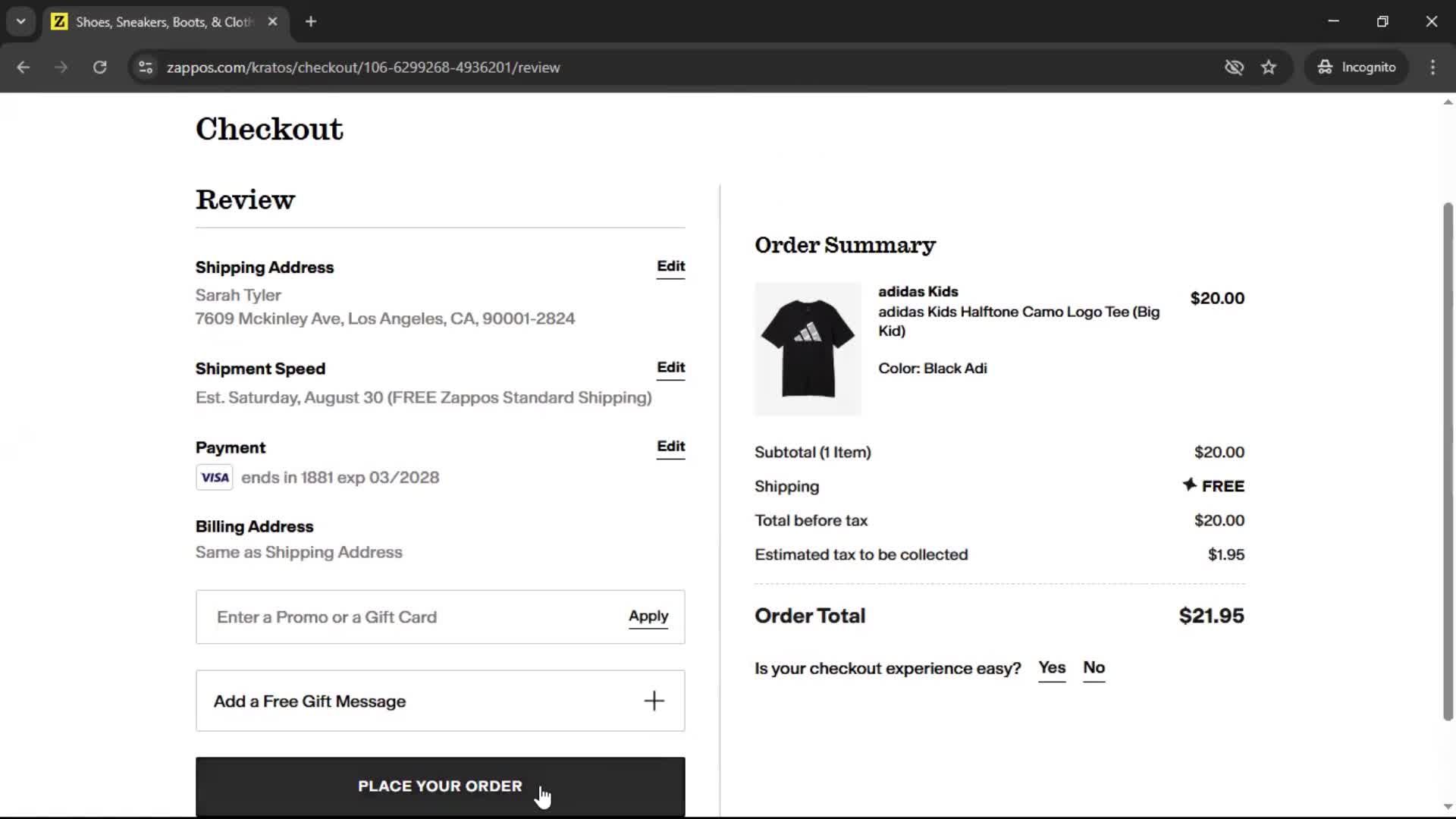Image resolution: width=1456 pixels, height=819 pixels.
Task: Apply the promo code
Action: (648, 617)
